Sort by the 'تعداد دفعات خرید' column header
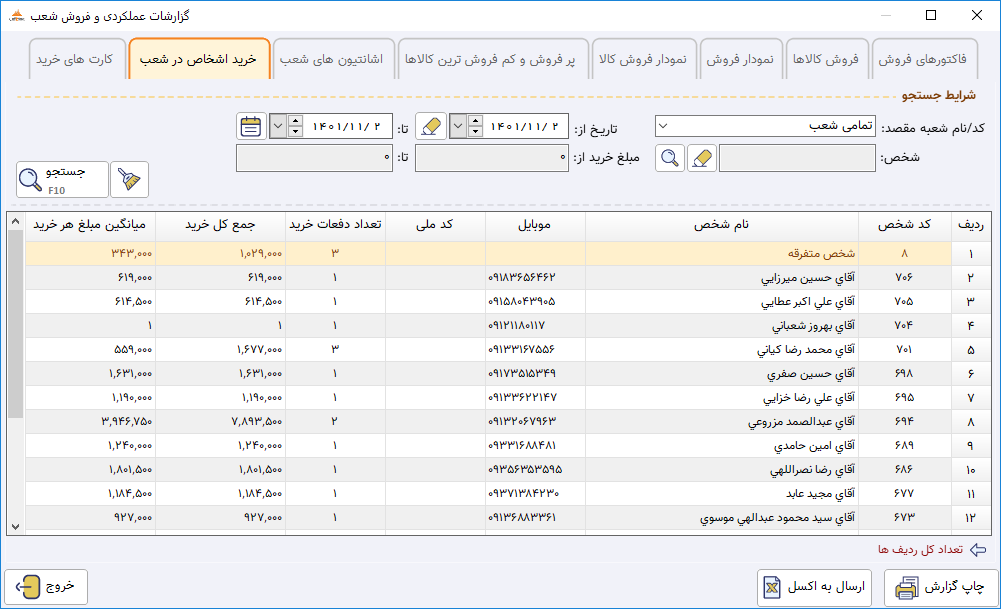 point(335,225)
